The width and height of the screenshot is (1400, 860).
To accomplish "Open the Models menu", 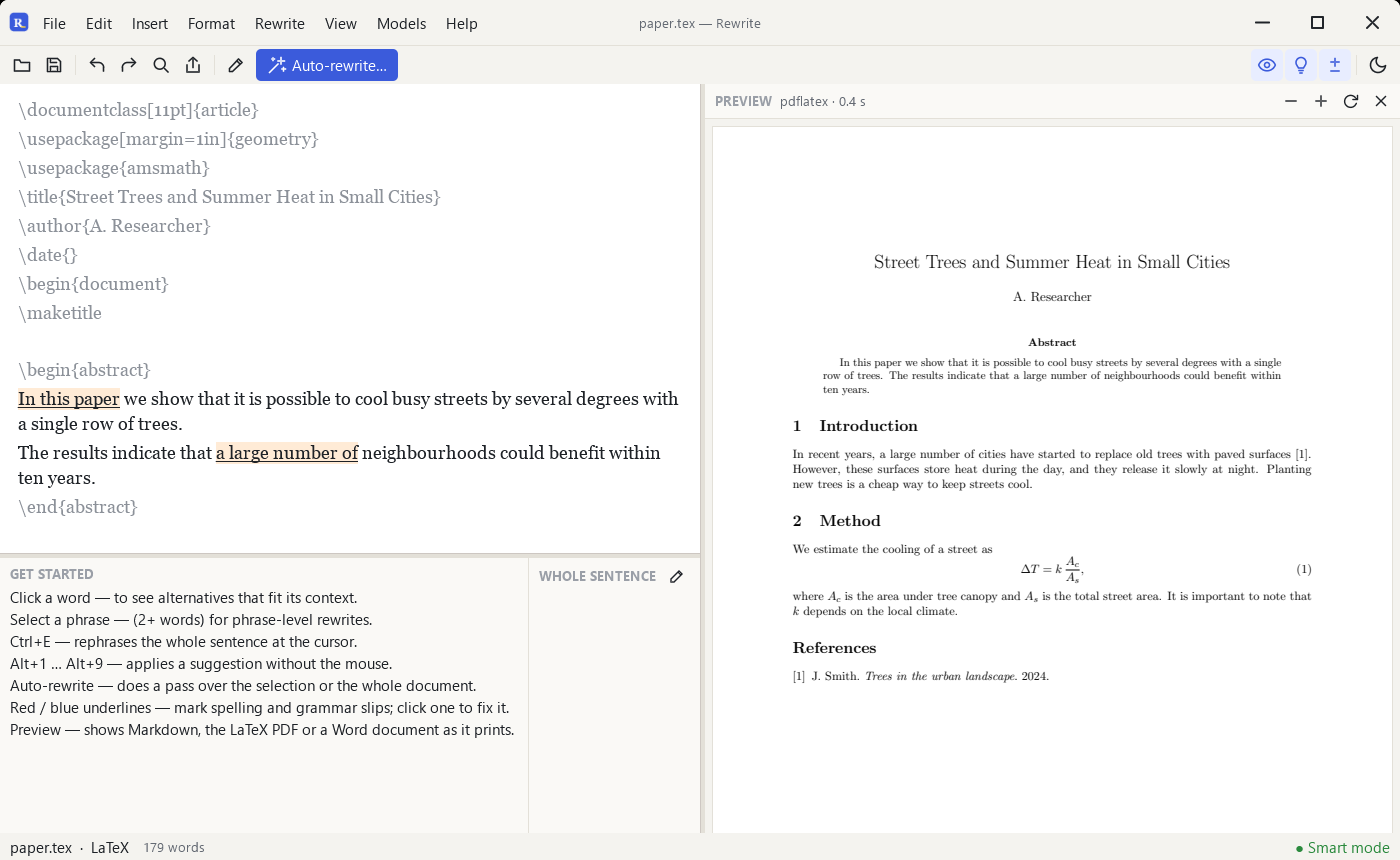I will [x=401, y=23].
